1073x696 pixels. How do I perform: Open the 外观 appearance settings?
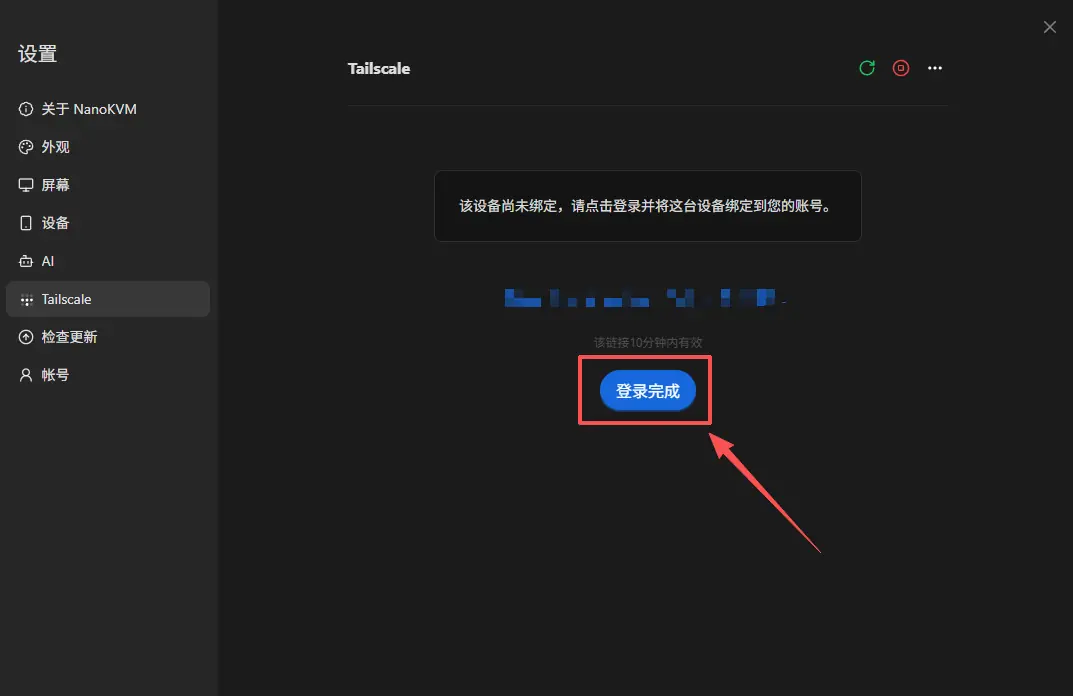(x=107, y=146)
